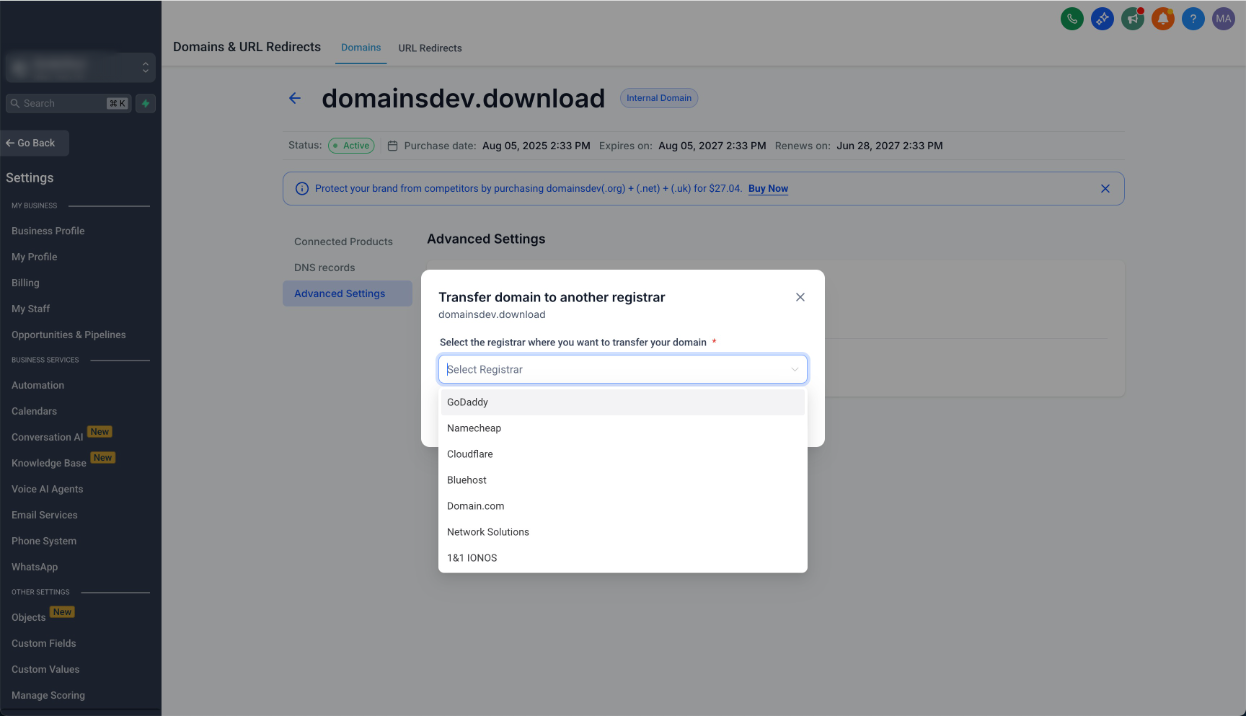This screenshot has height=716, width=1246.
Task: Click the calendar icon before Purchase date
Action: (x=393, y=145)
